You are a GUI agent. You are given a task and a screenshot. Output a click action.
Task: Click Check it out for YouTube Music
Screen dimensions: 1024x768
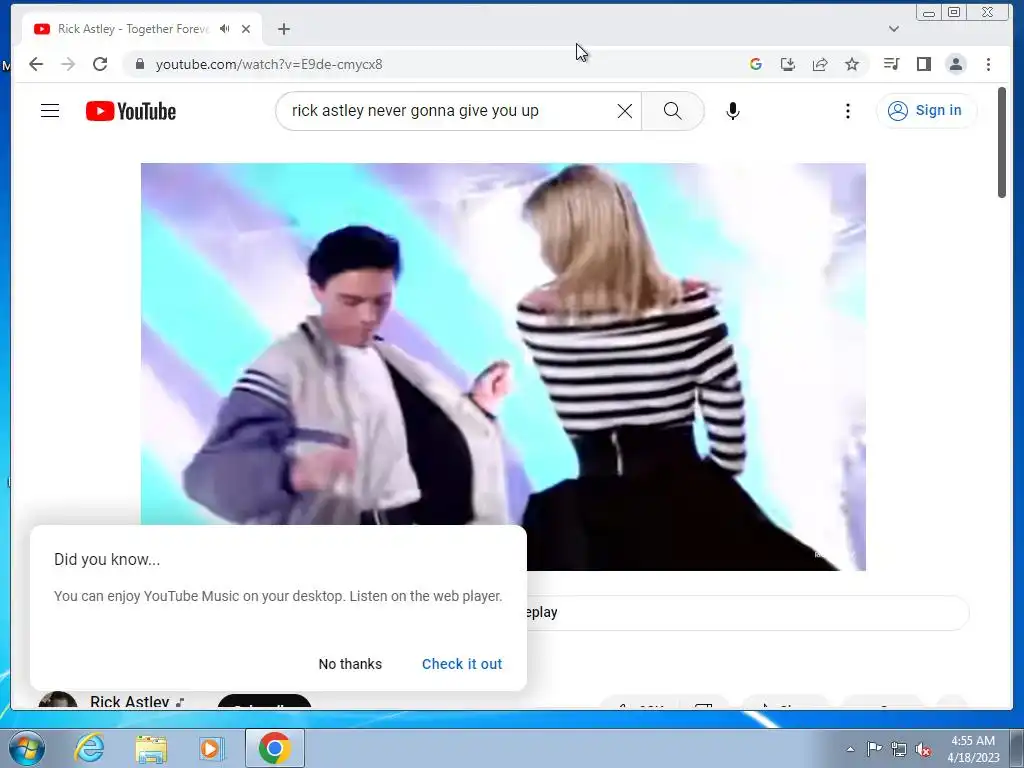click(462, 664)
